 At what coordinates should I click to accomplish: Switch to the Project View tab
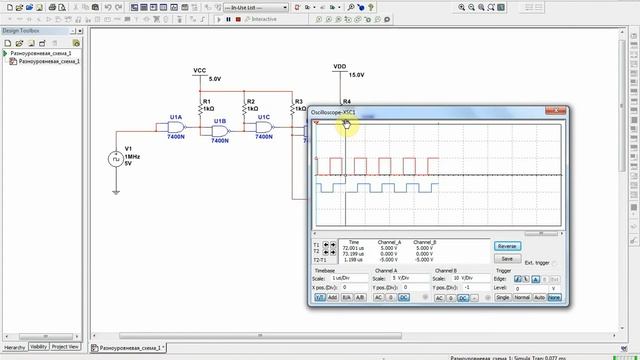[65, 347]
